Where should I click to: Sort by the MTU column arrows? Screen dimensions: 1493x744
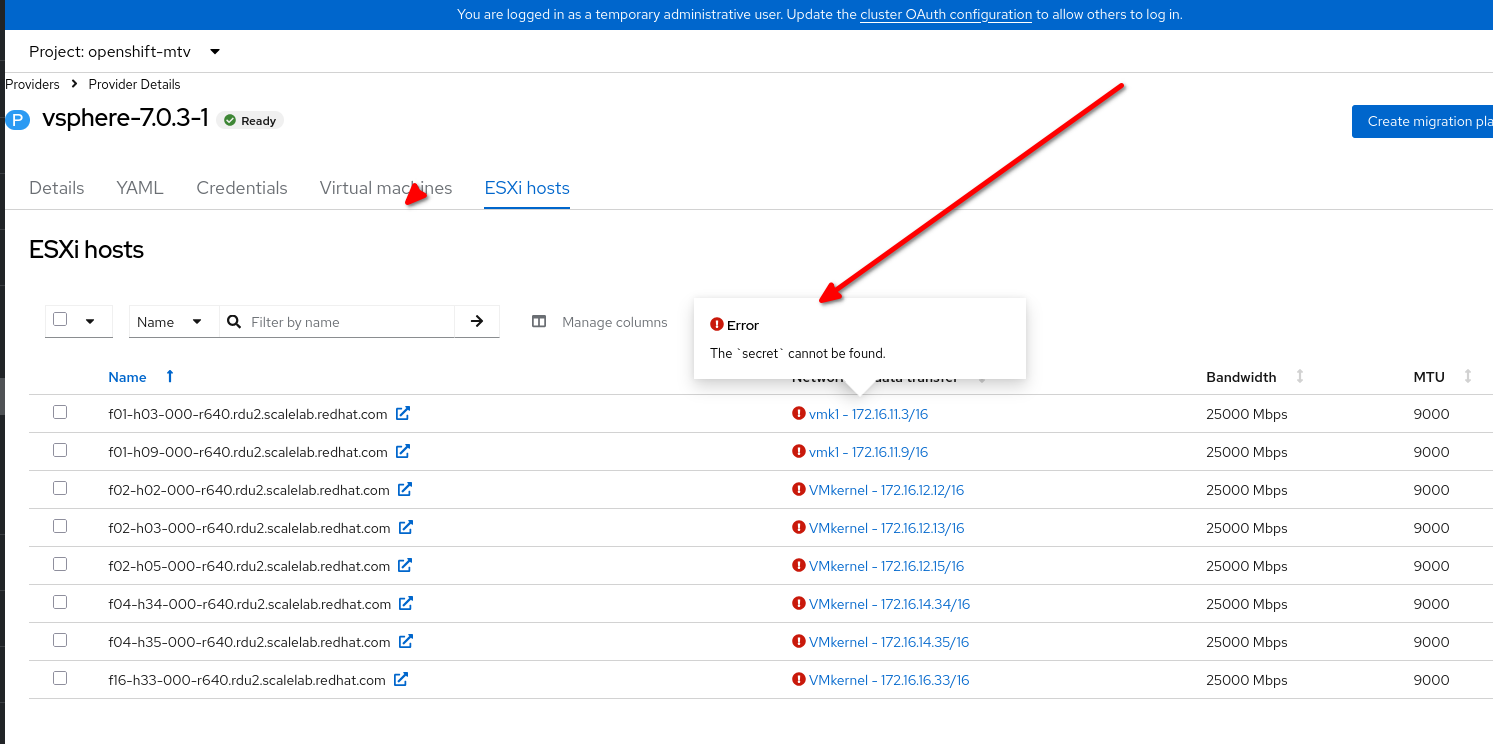(1468, 377)
